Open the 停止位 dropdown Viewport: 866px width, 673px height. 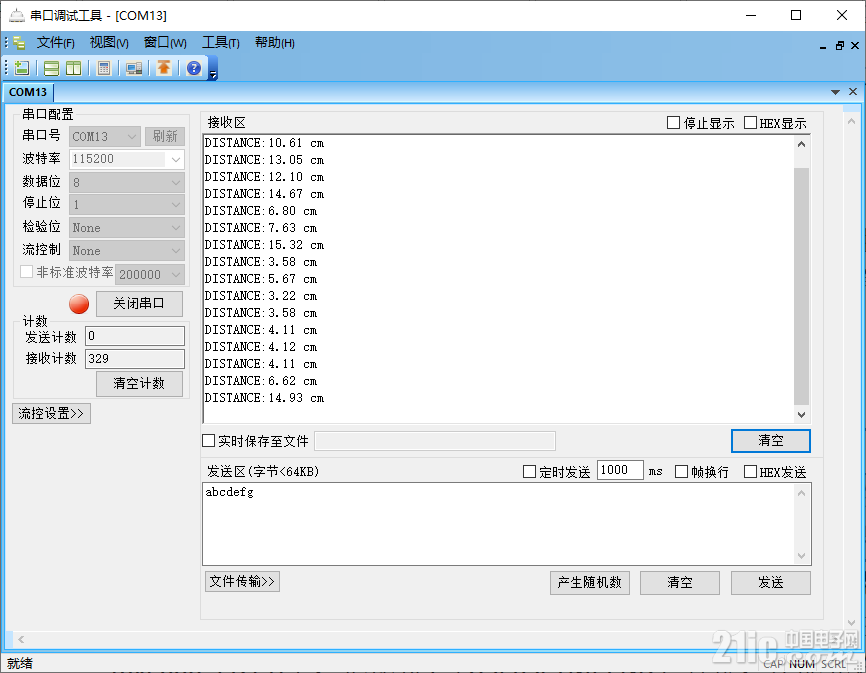[x=127, y=205]
